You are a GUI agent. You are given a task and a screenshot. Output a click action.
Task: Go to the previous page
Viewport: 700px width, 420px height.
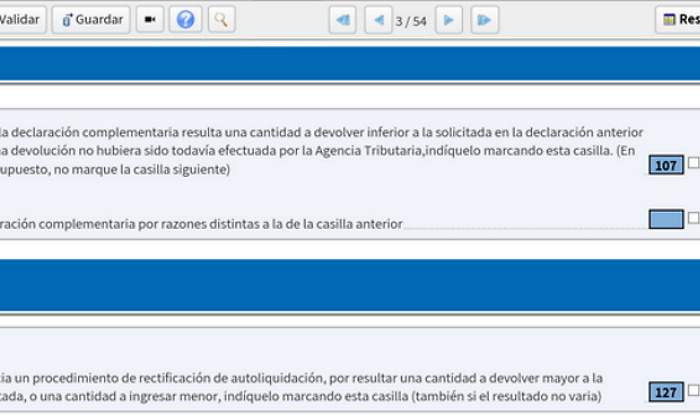point(378,20)
